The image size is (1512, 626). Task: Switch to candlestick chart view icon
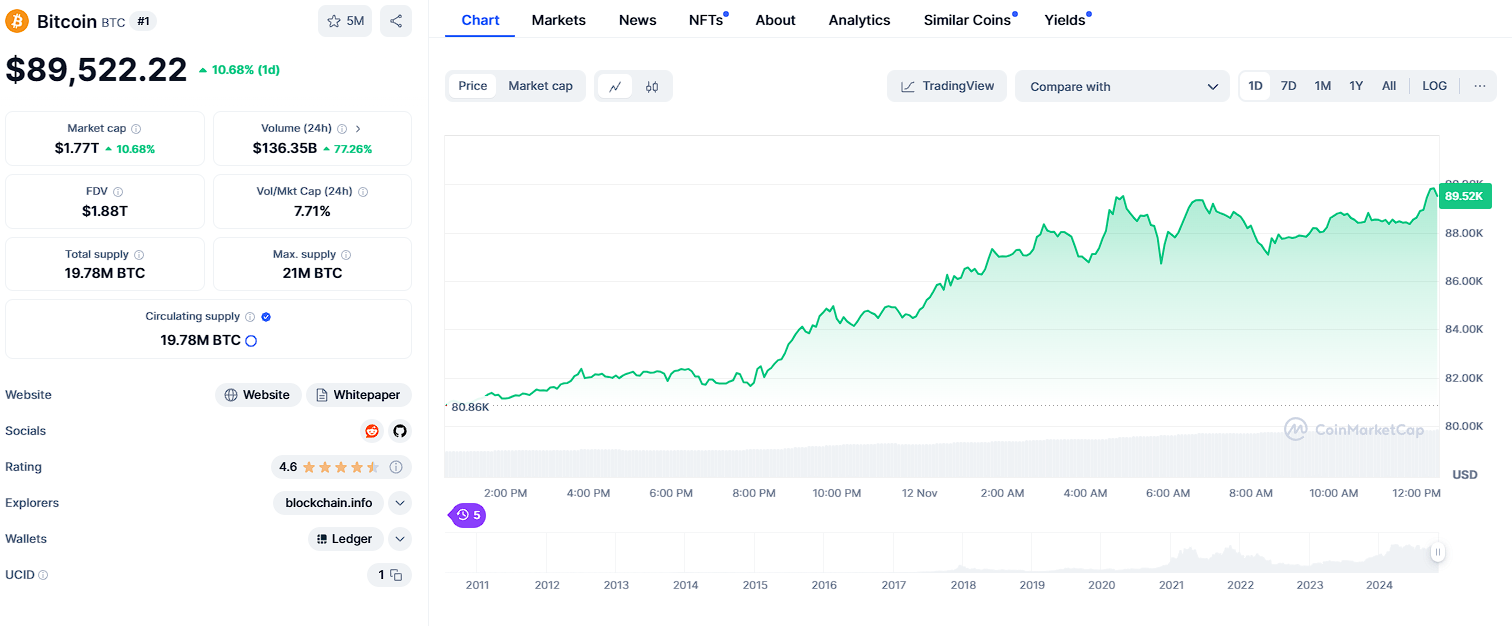pyautogui.click(x=652, y=87)
